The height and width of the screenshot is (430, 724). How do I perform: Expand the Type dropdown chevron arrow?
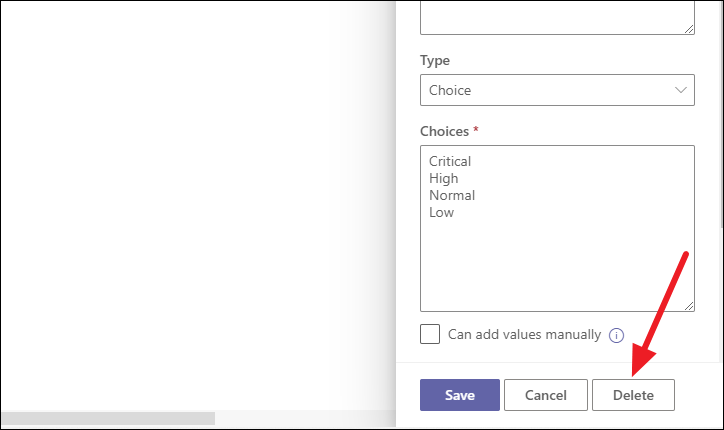pyautogui.click(x=682, y=90)
